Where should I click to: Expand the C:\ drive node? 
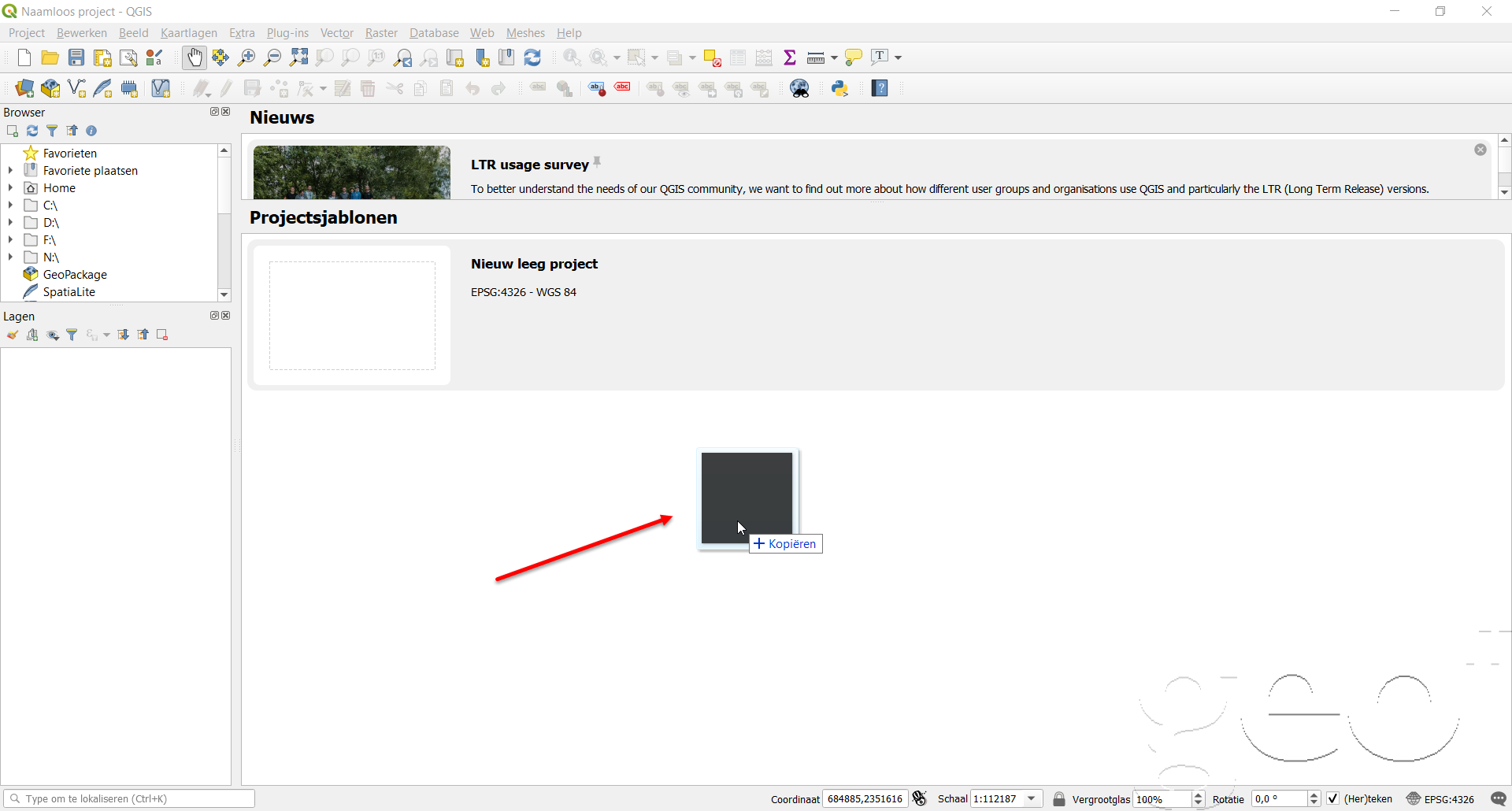point(10,205)
